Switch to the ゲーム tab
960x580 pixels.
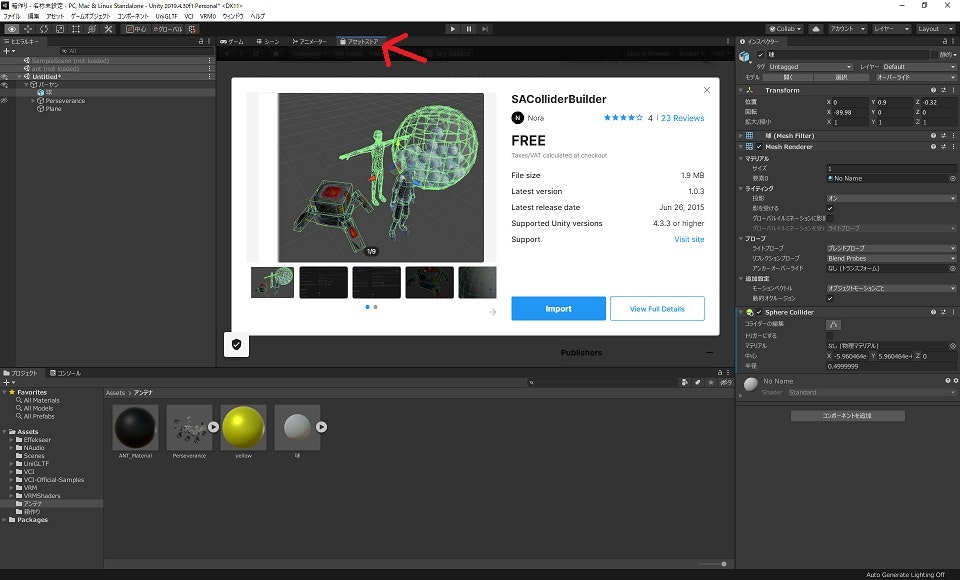pos(232,42)
